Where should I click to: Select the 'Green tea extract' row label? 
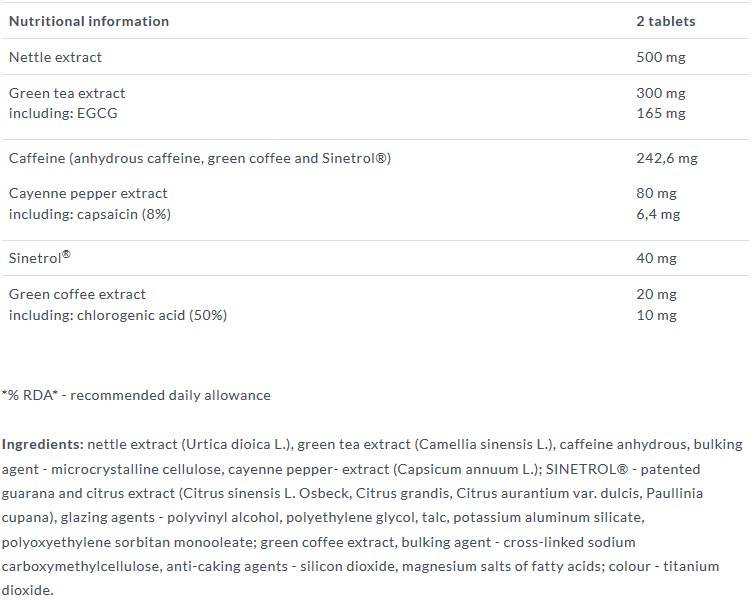tap(67, 93)
